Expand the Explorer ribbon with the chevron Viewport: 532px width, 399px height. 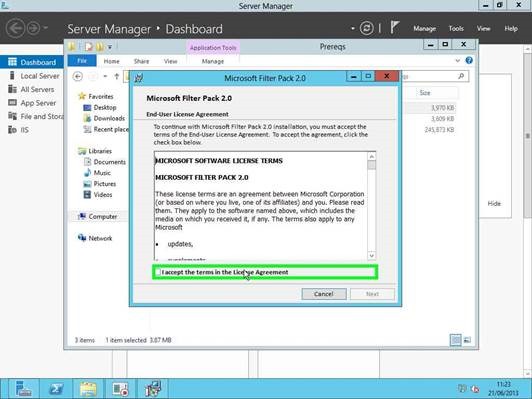pos(457,61)
